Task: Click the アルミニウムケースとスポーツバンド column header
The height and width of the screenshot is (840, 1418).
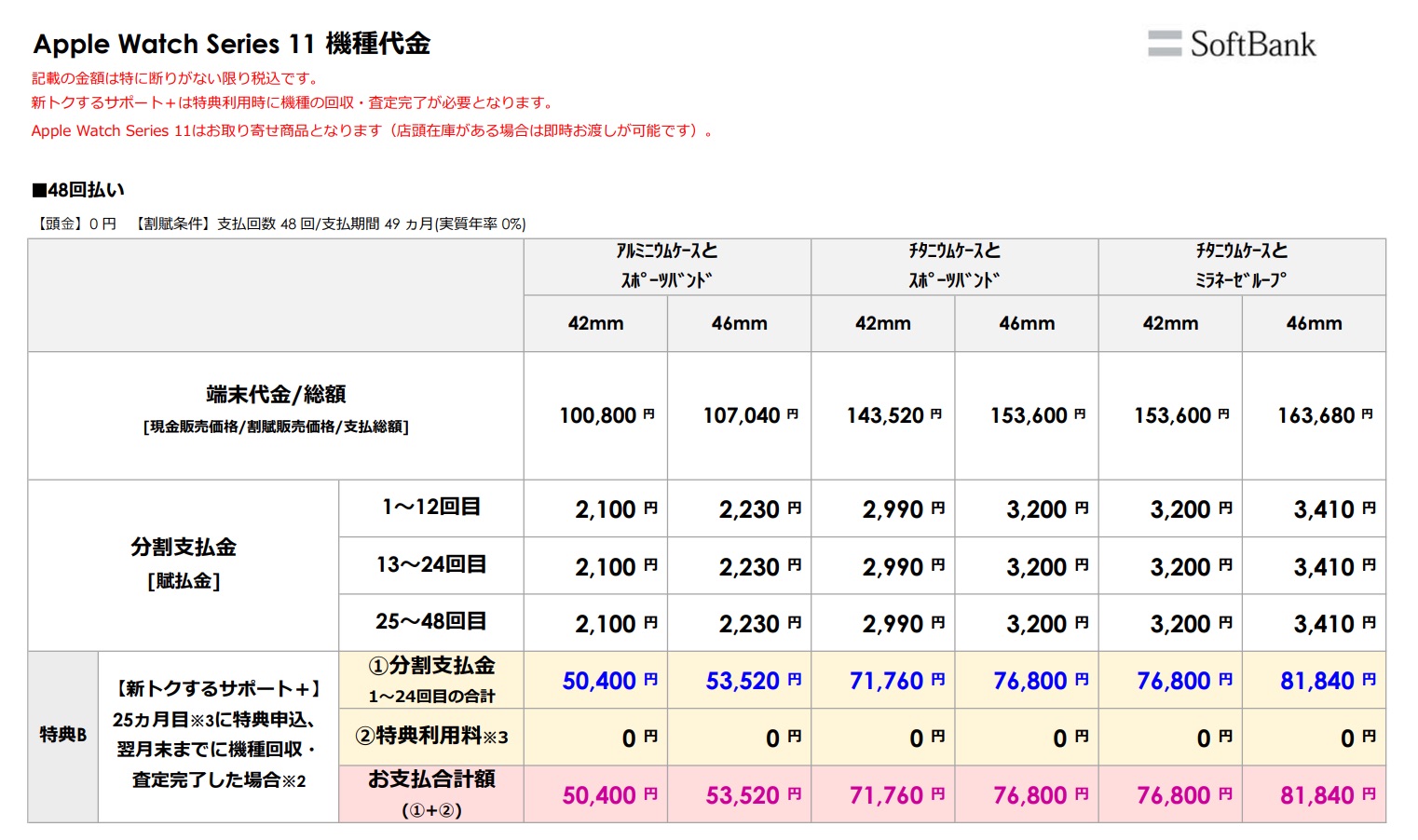Action: pos(666,265)
